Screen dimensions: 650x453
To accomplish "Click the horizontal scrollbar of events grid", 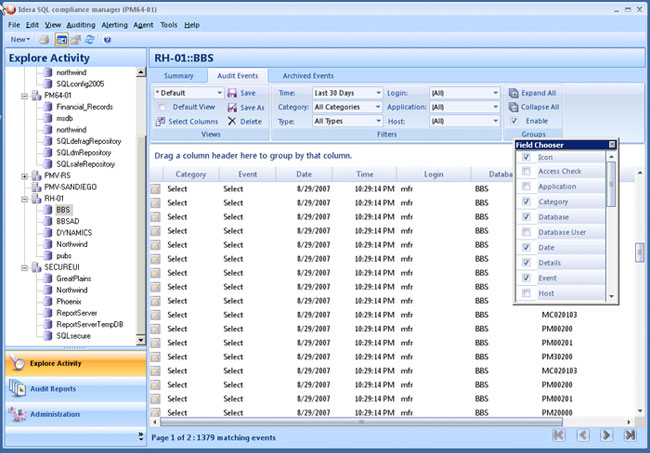I will click(x=361, y=422).
